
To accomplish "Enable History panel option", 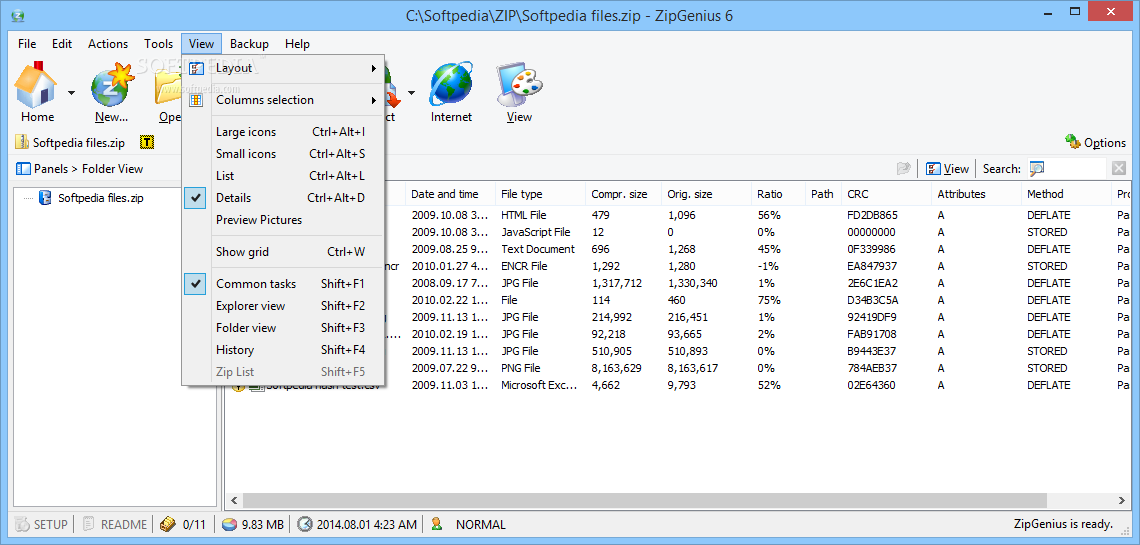I will 284,350.
